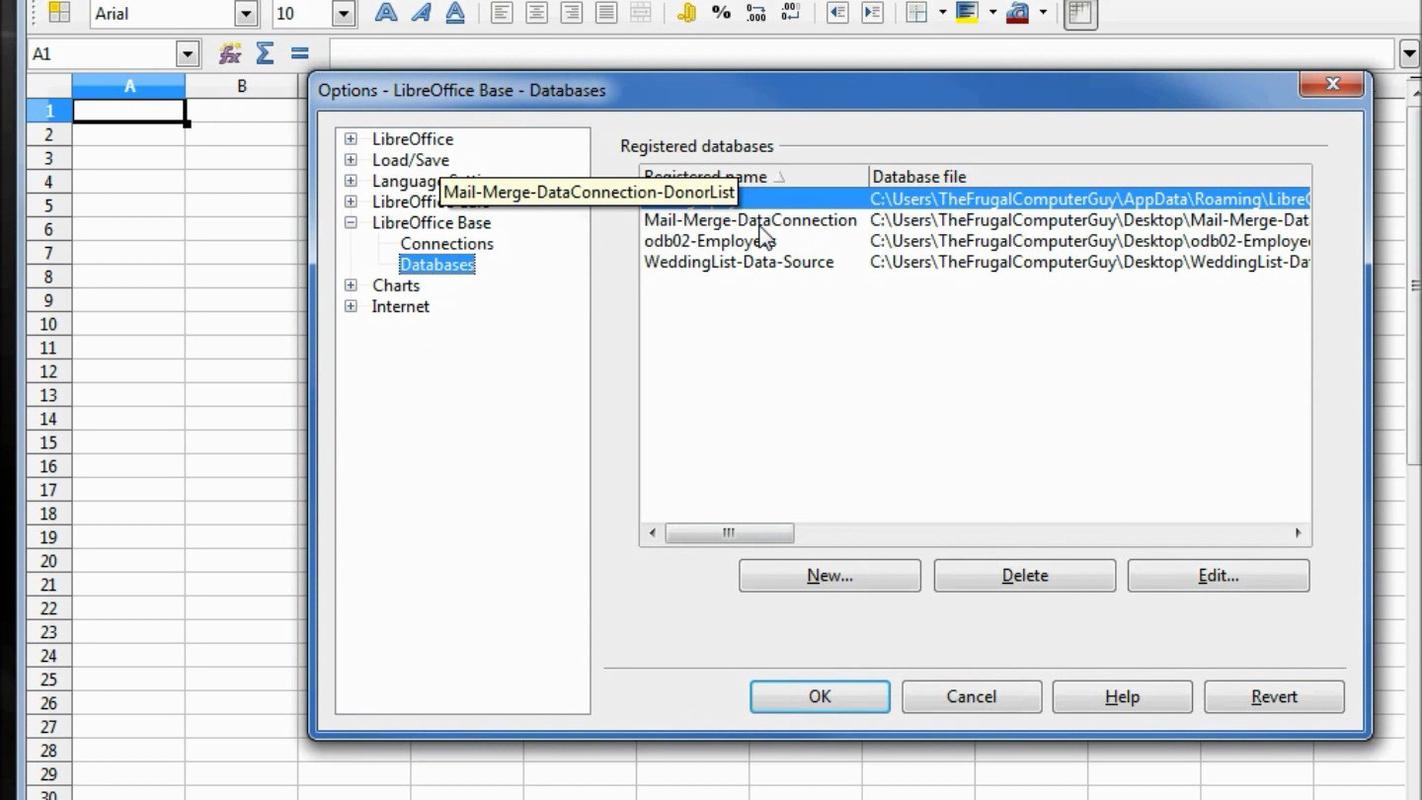Open the Connections options page
The image size is (1422, 800).
pos(447,244)
